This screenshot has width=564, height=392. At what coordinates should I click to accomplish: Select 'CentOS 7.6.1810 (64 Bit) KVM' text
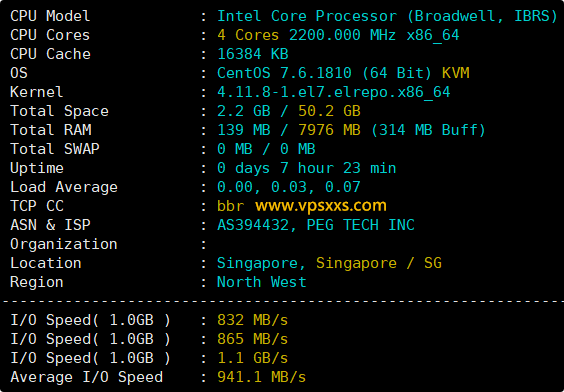point(343,73)
